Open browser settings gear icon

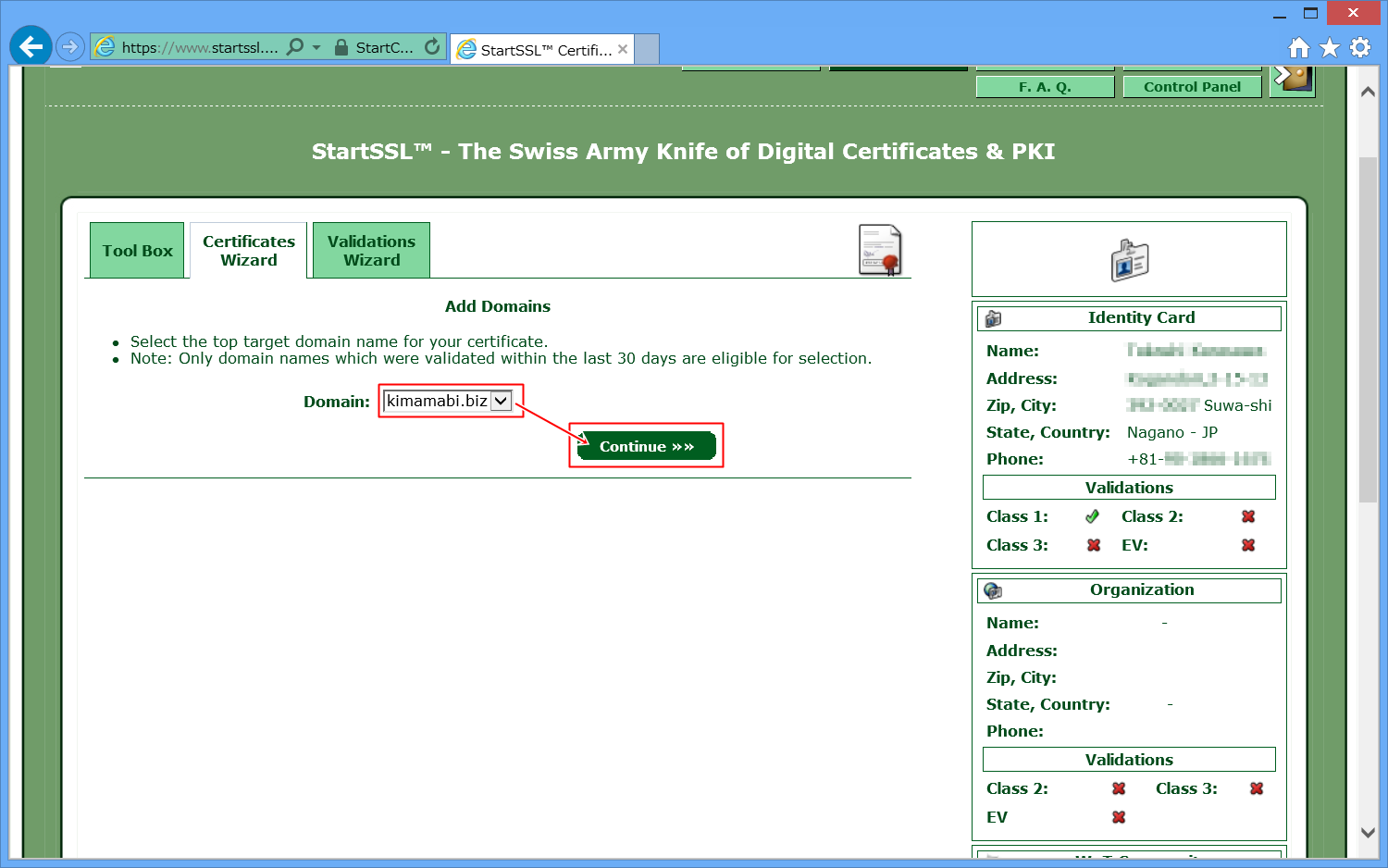click(x=1360, y=47)
